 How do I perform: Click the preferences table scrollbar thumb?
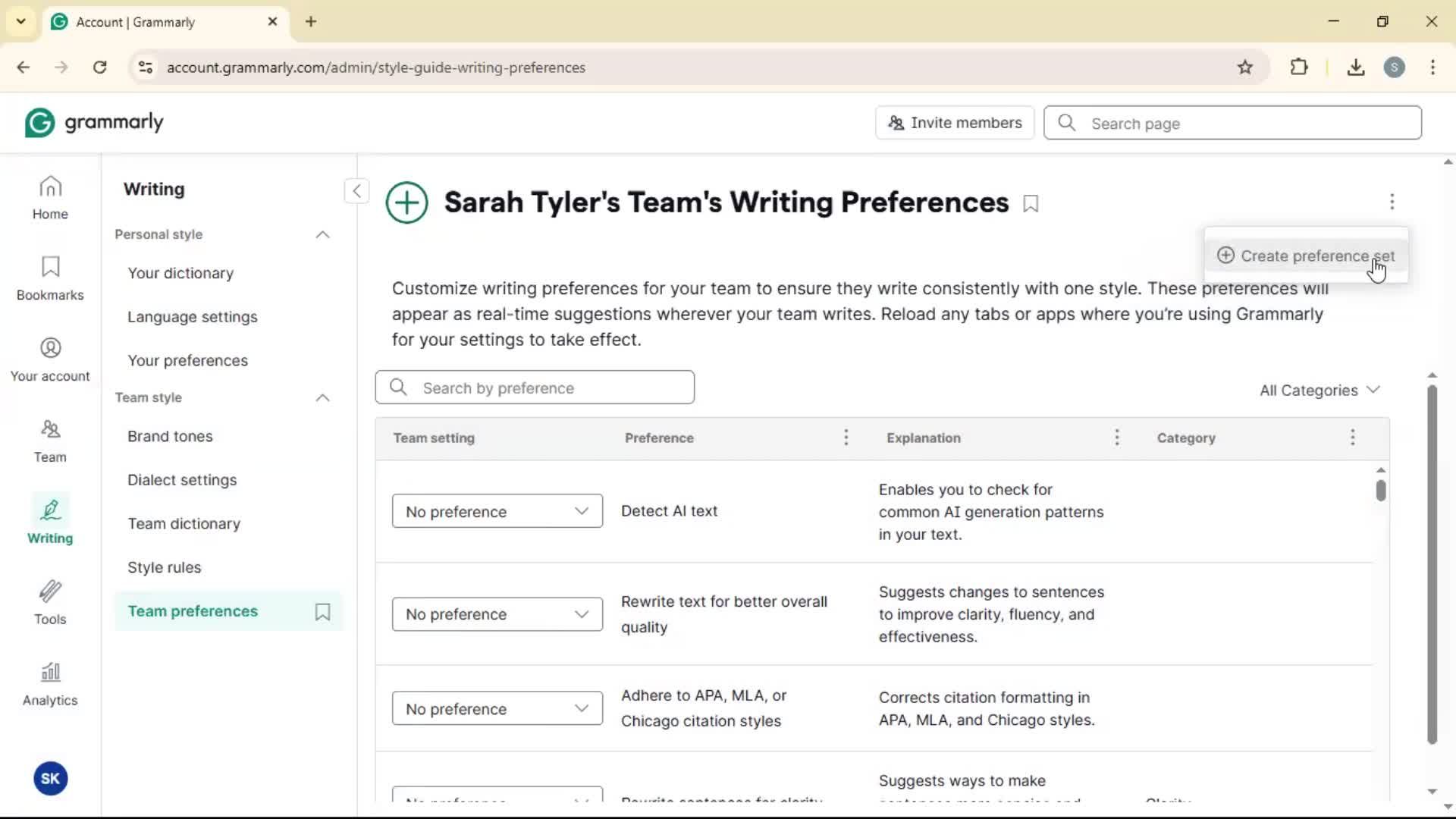tap(1381, 491)
